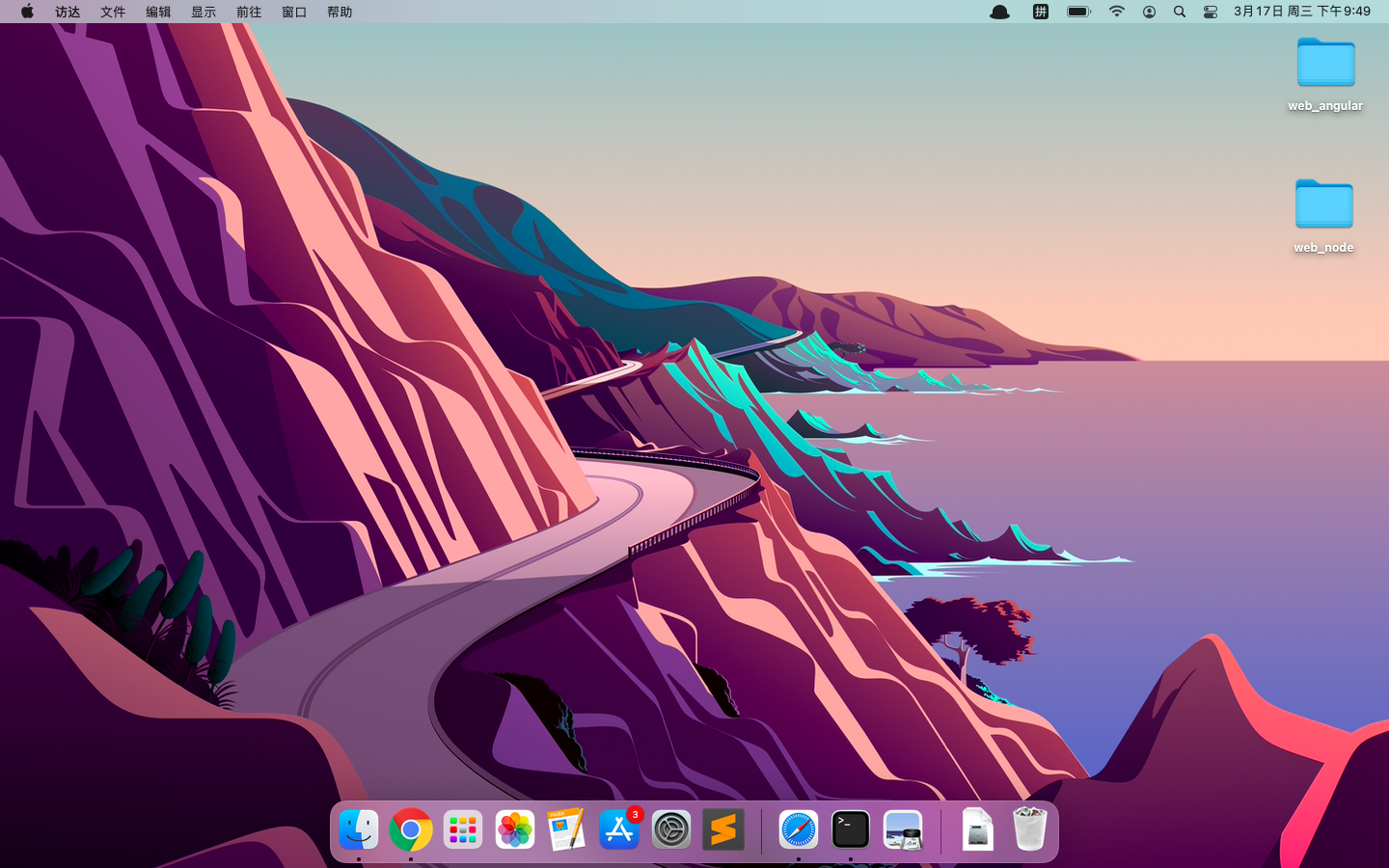The height and width of the screenshot is (868, 1389).
Task: Open the 前往 menu
Action: pos(249,12)
